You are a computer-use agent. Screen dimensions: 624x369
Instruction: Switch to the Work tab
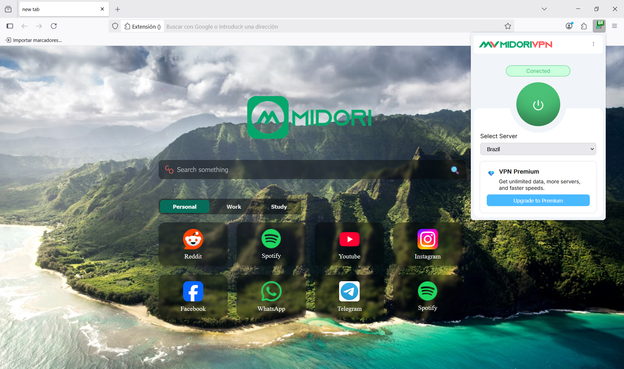(234, 207)
